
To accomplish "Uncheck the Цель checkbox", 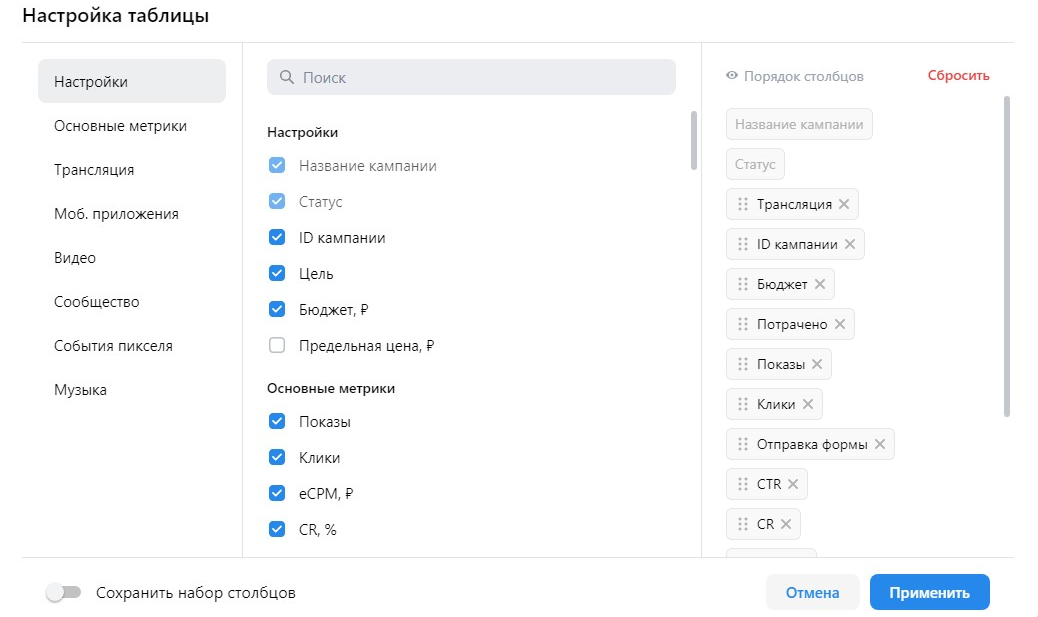I will 277,273.
